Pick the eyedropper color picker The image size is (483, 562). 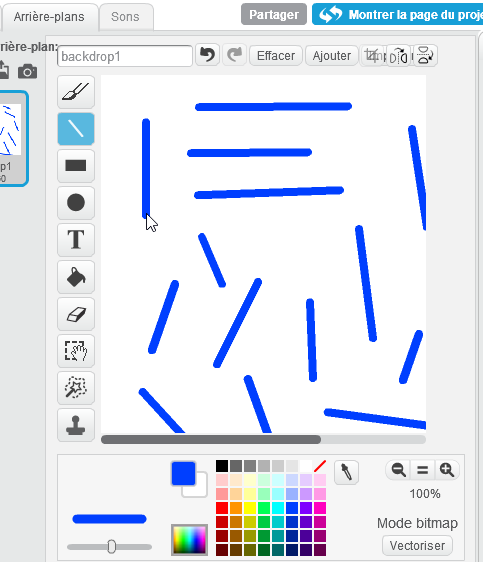point(346,472)
